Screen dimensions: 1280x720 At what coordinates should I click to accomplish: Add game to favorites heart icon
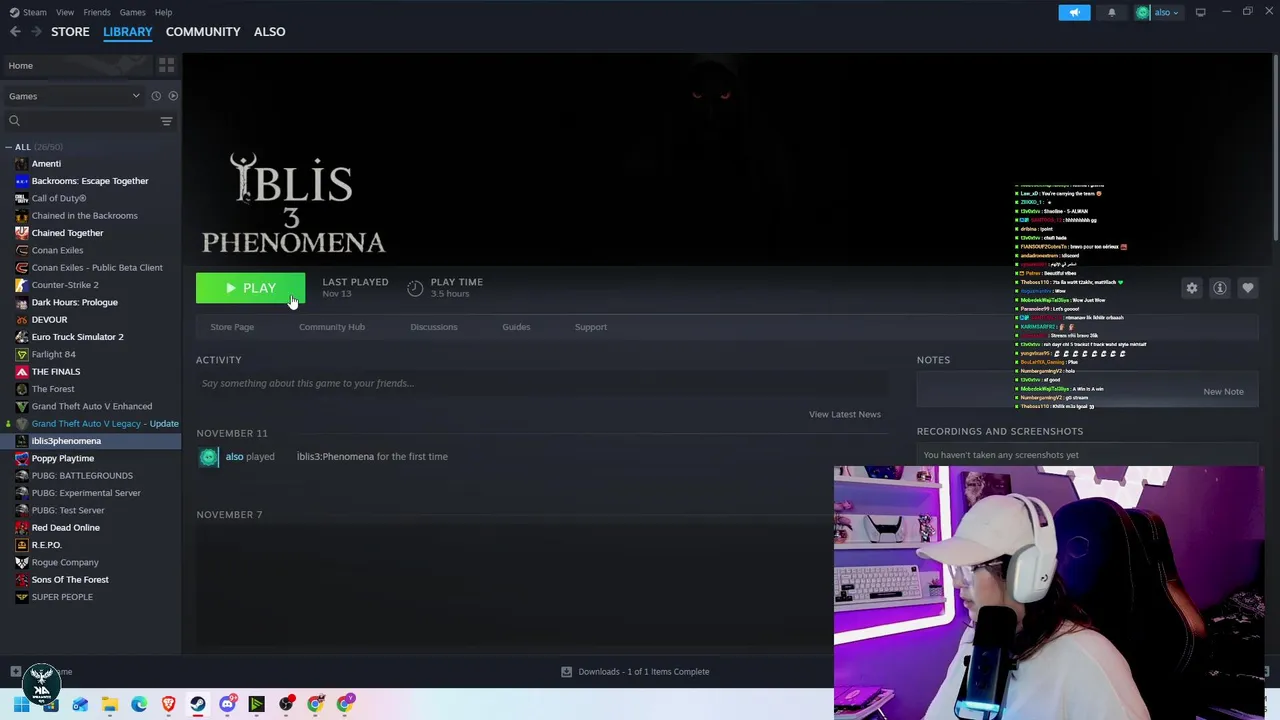click(1248, 288)
